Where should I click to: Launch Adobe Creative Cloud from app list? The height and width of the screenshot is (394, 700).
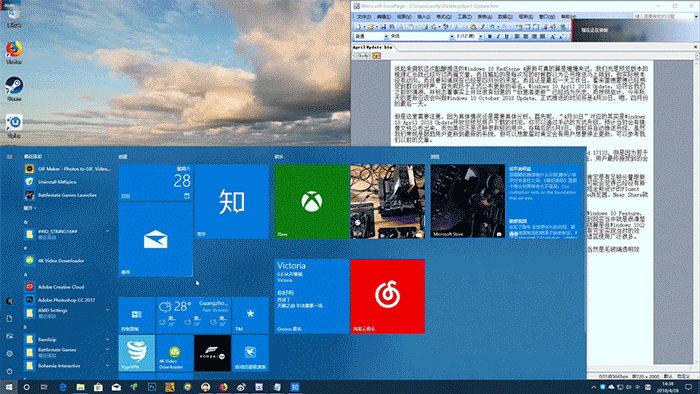(68, 286)
